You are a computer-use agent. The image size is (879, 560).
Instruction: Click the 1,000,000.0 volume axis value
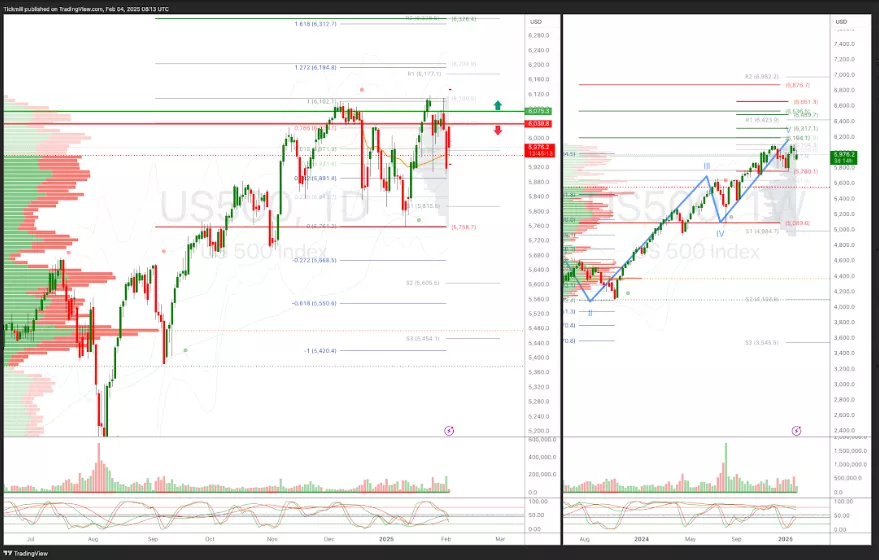pos(850,464)
